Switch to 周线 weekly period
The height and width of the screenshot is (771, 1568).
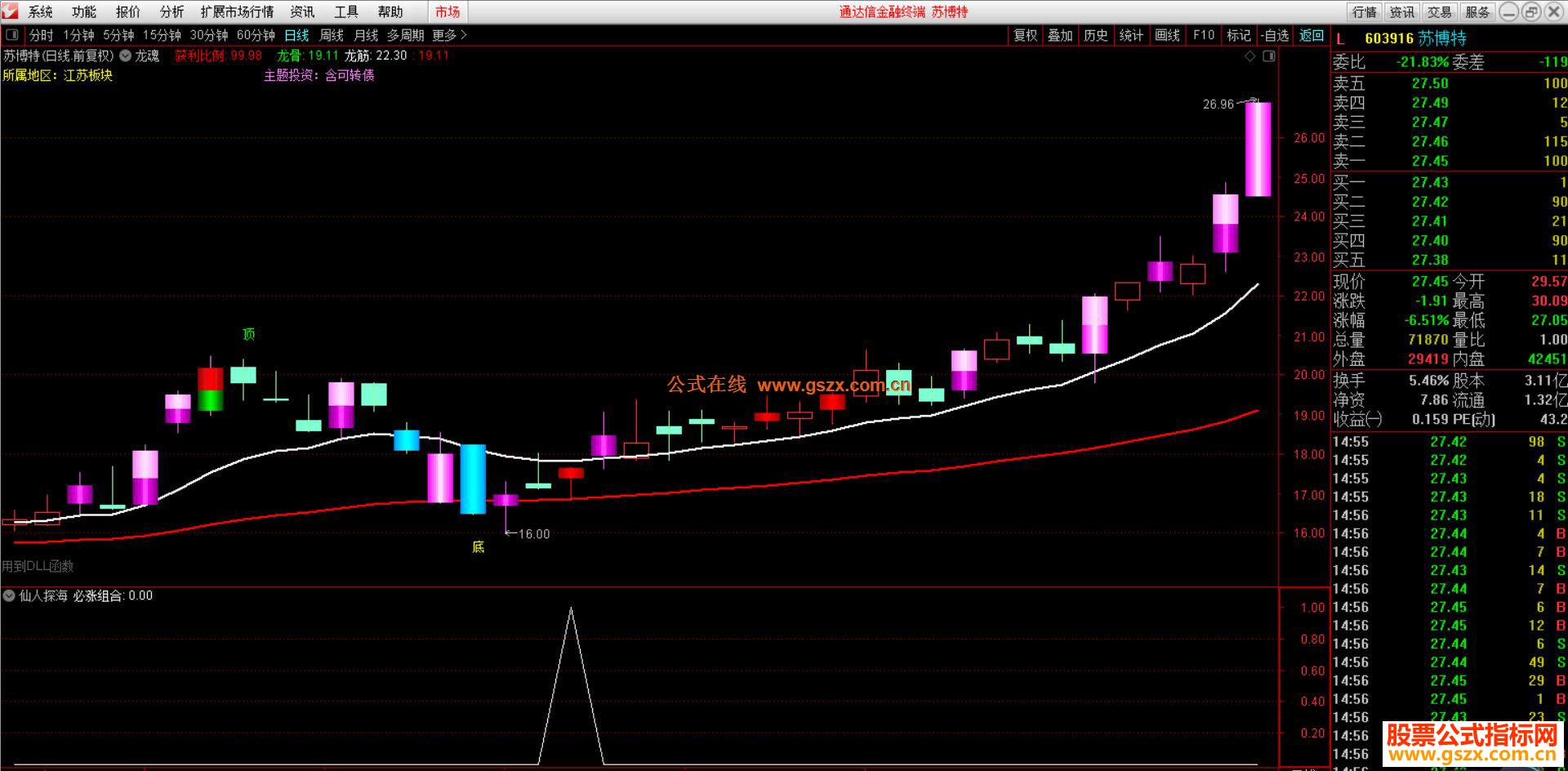332,35
